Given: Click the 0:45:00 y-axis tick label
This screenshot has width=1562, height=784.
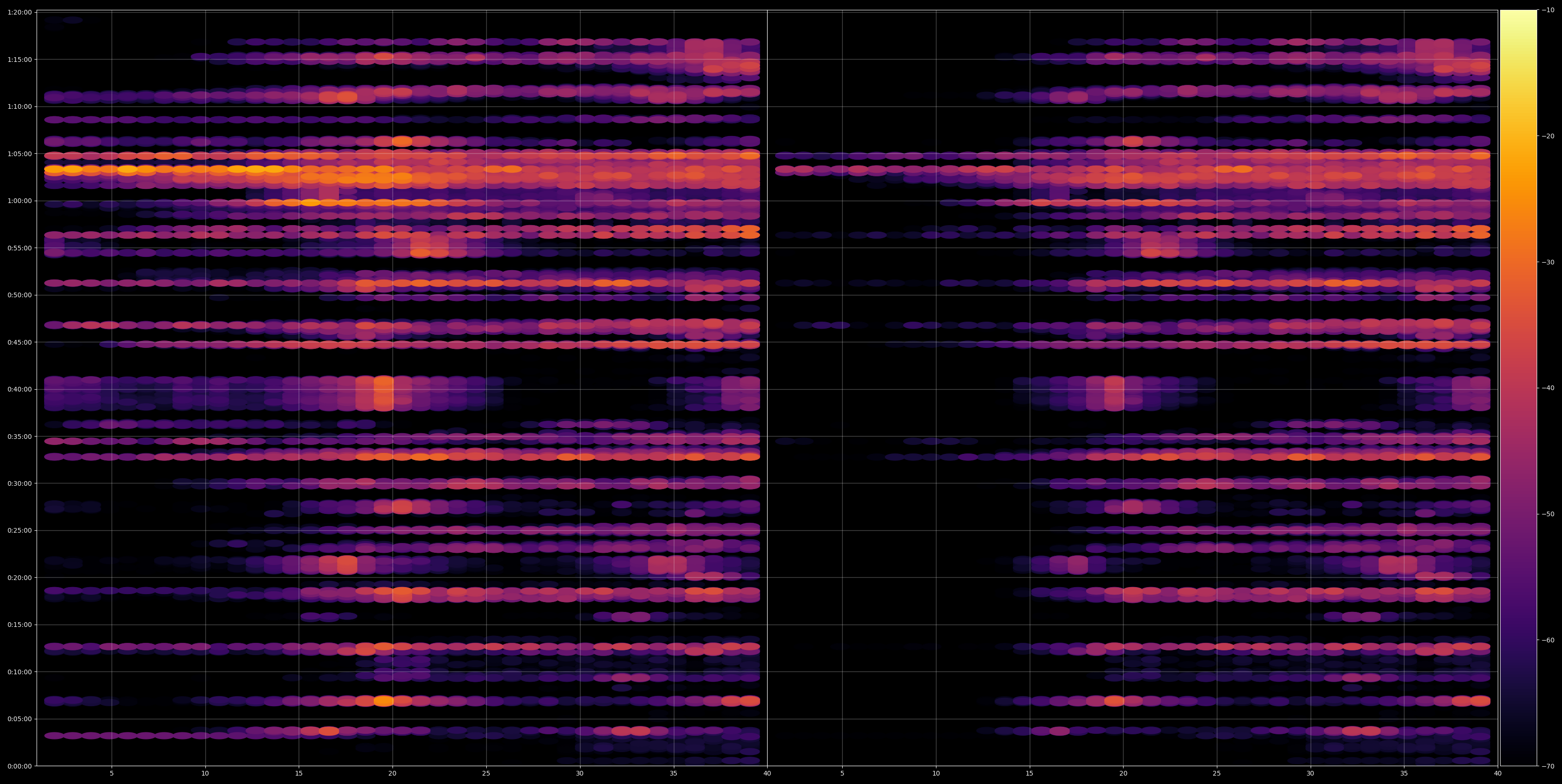Looking at the screenshot, I should click(19, 342).
